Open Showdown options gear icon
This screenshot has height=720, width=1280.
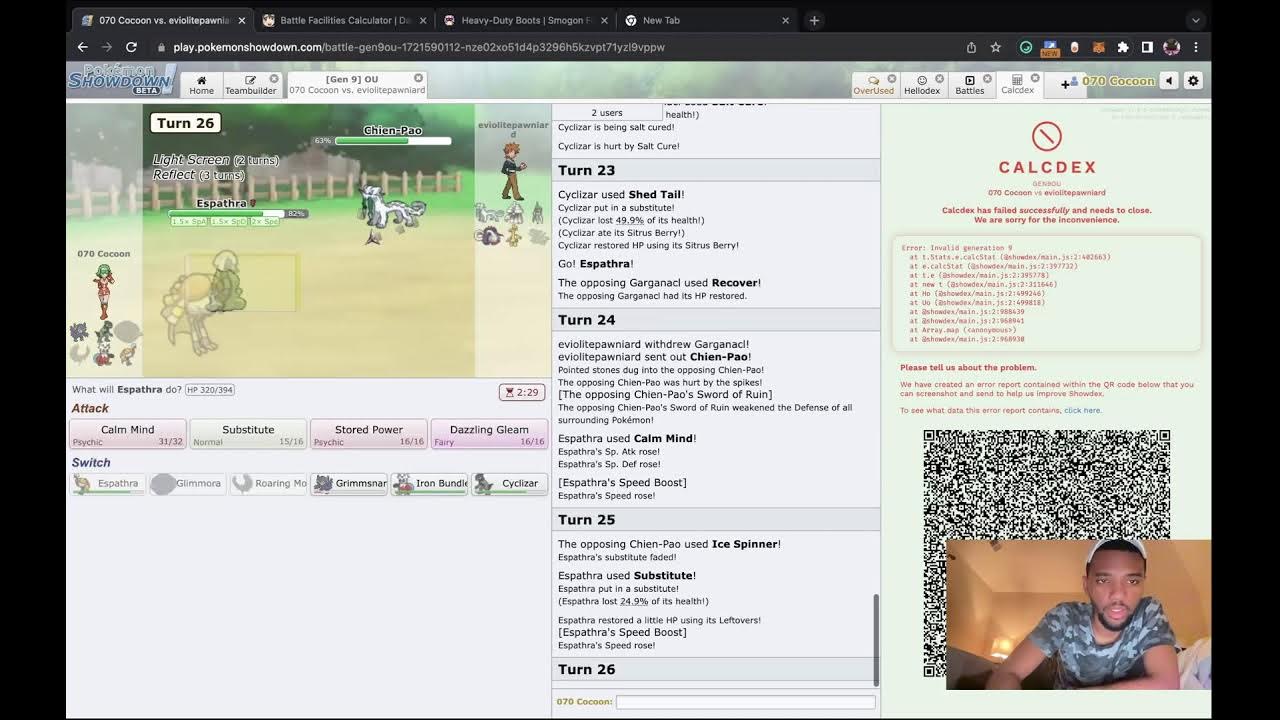click(x=1193, y=81)
